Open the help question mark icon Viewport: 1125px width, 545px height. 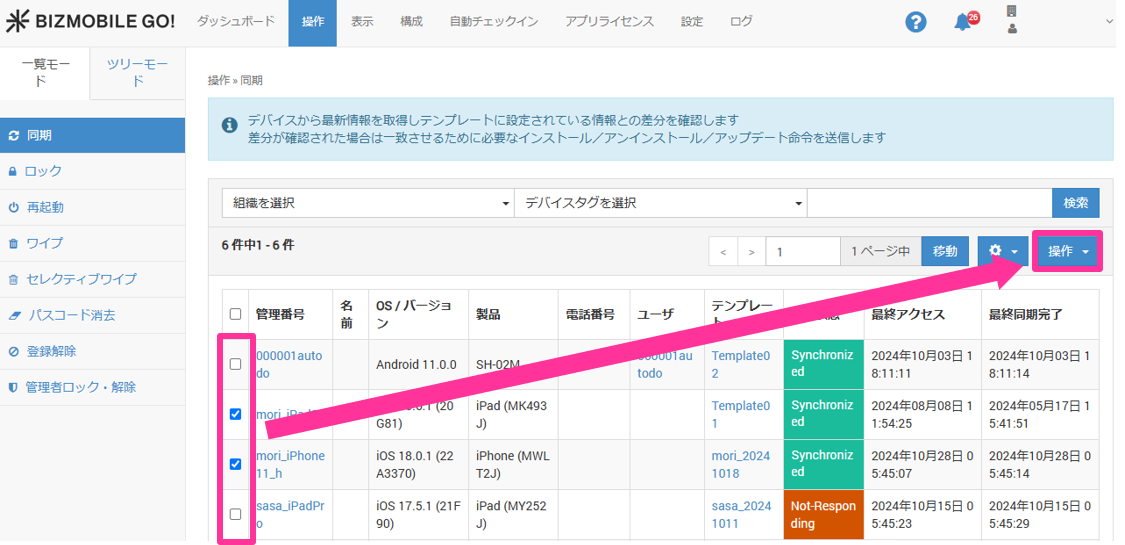tap(915, 22)
